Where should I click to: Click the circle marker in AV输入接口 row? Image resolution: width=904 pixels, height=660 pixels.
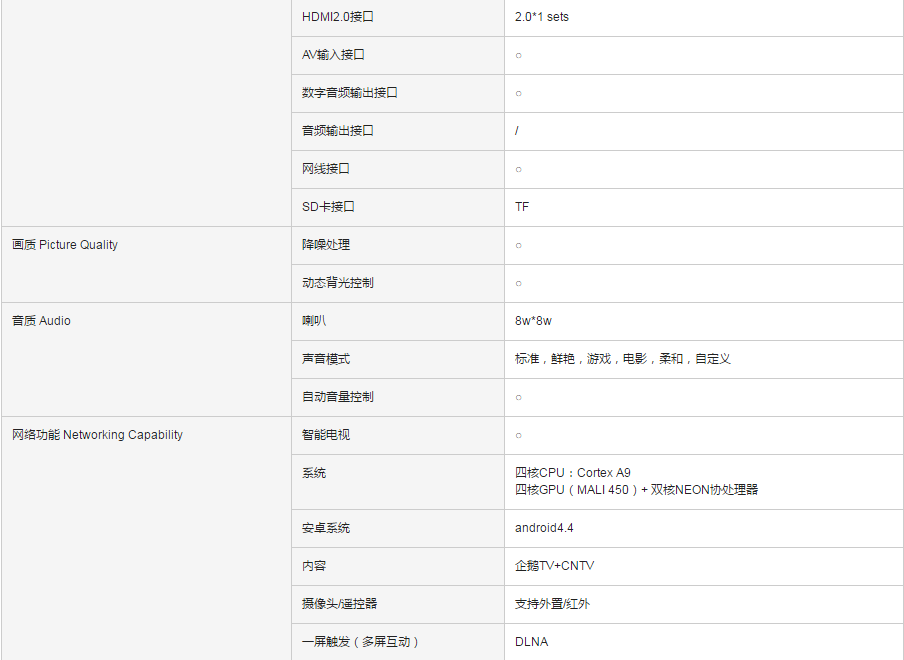click(518, 55)
